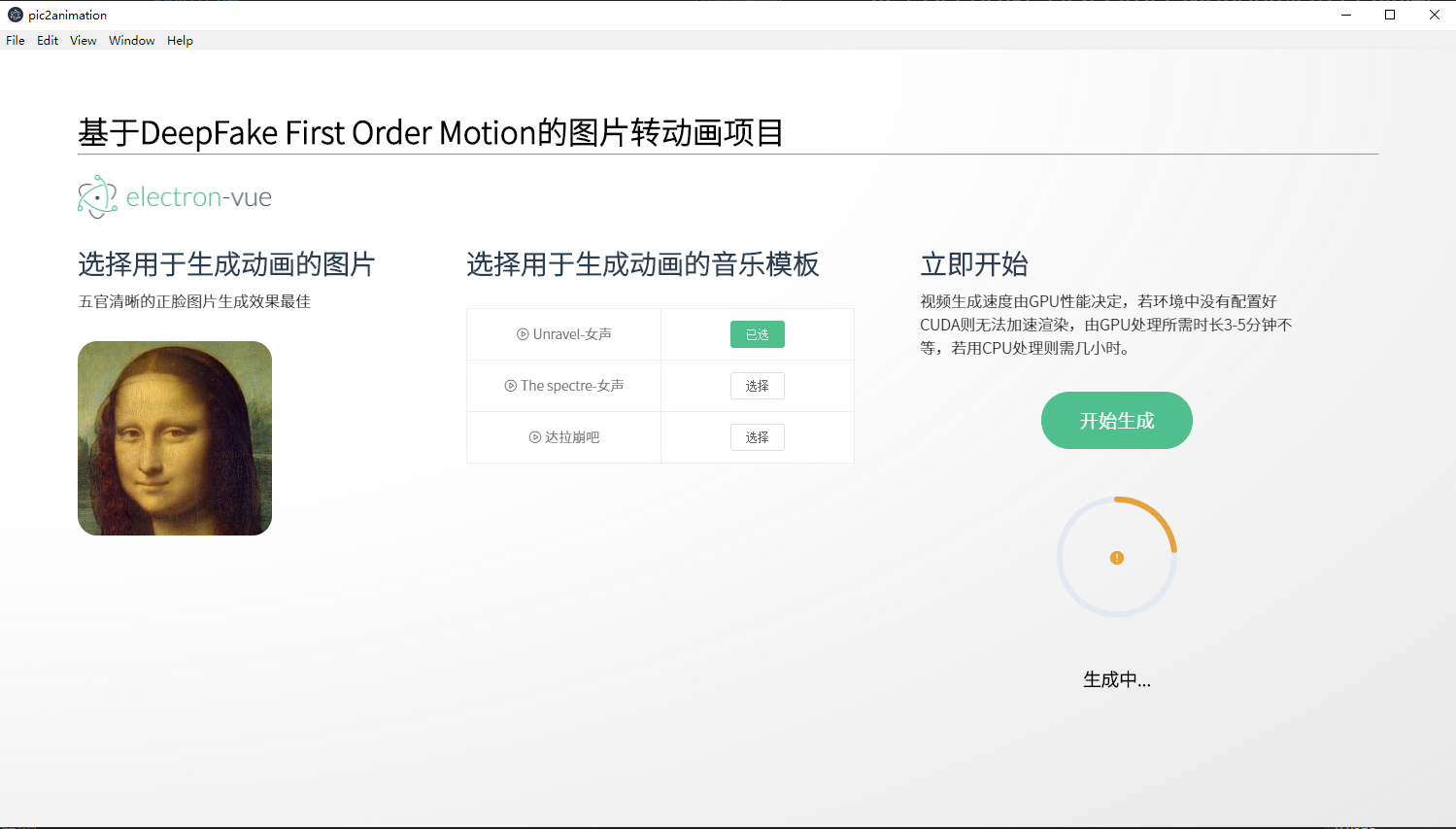The image size is (1456, 829).
Task: Click the Mona Lisa image thumbnail
Action: 175,438
